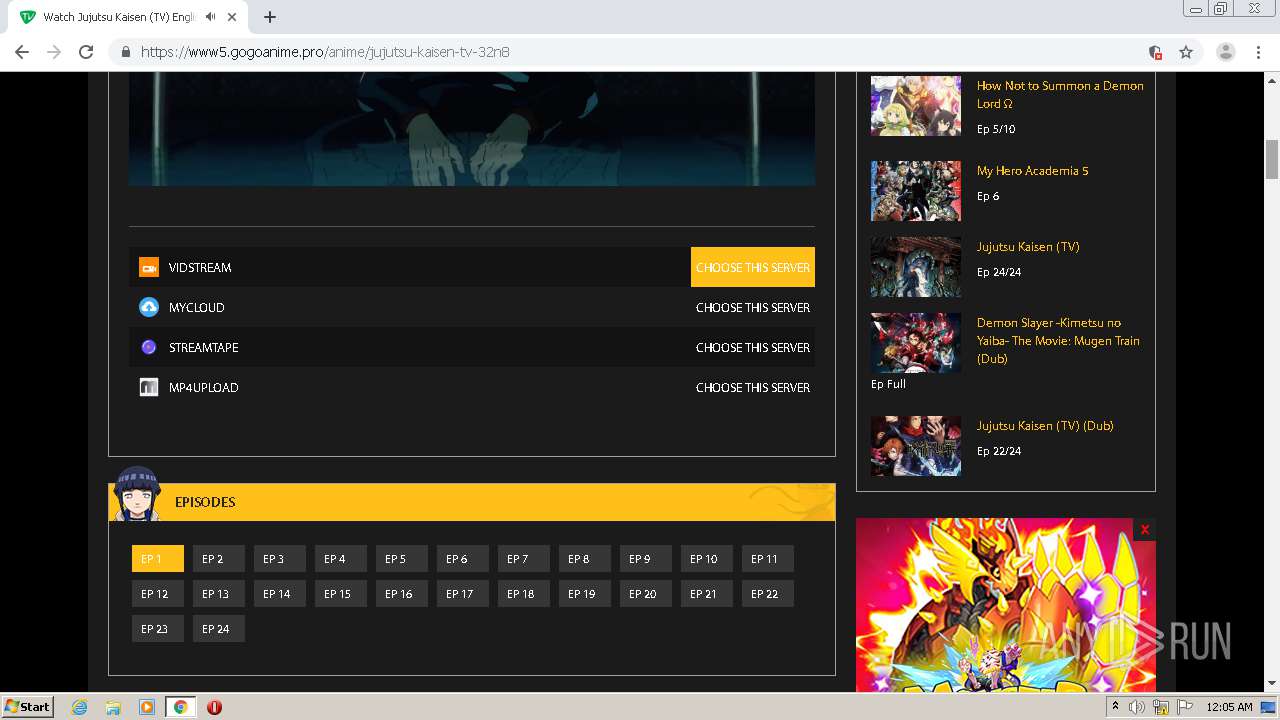1280x720 pixels.
Task: Open the media player taskbar icon
Action: [x=147, y=707]
